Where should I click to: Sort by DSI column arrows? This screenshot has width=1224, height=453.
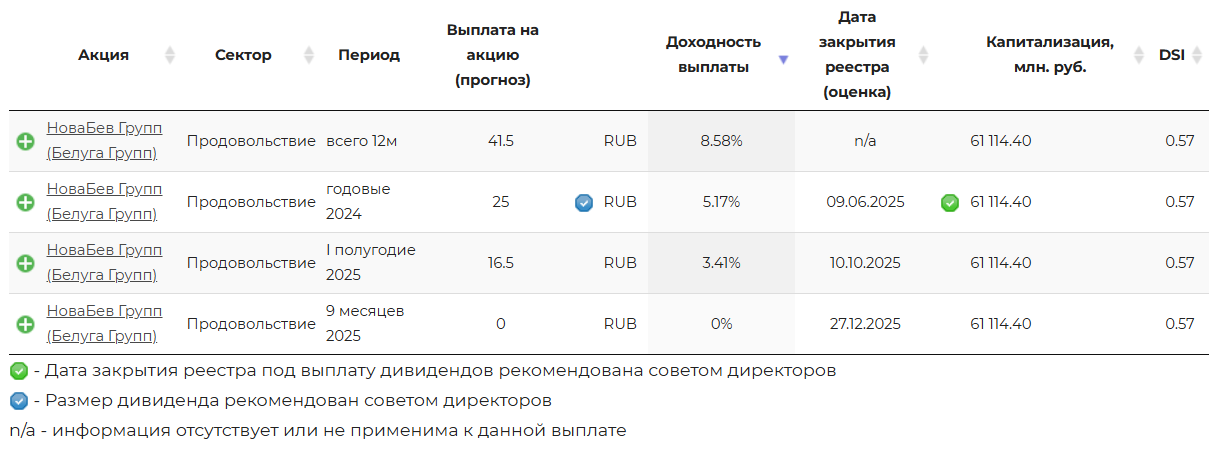(x=1199, y=55)
